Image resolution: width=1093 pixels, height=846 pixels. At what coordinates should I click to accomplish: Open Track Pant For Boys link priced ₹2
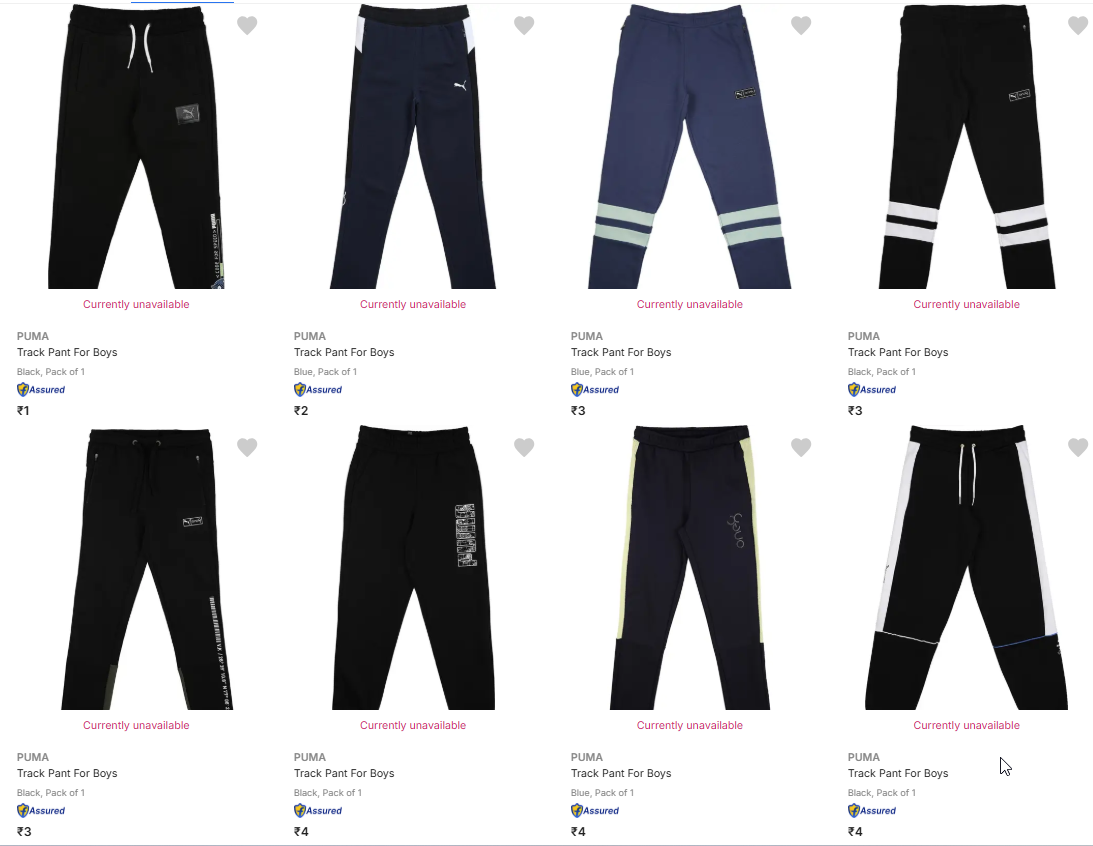point(344,352)
